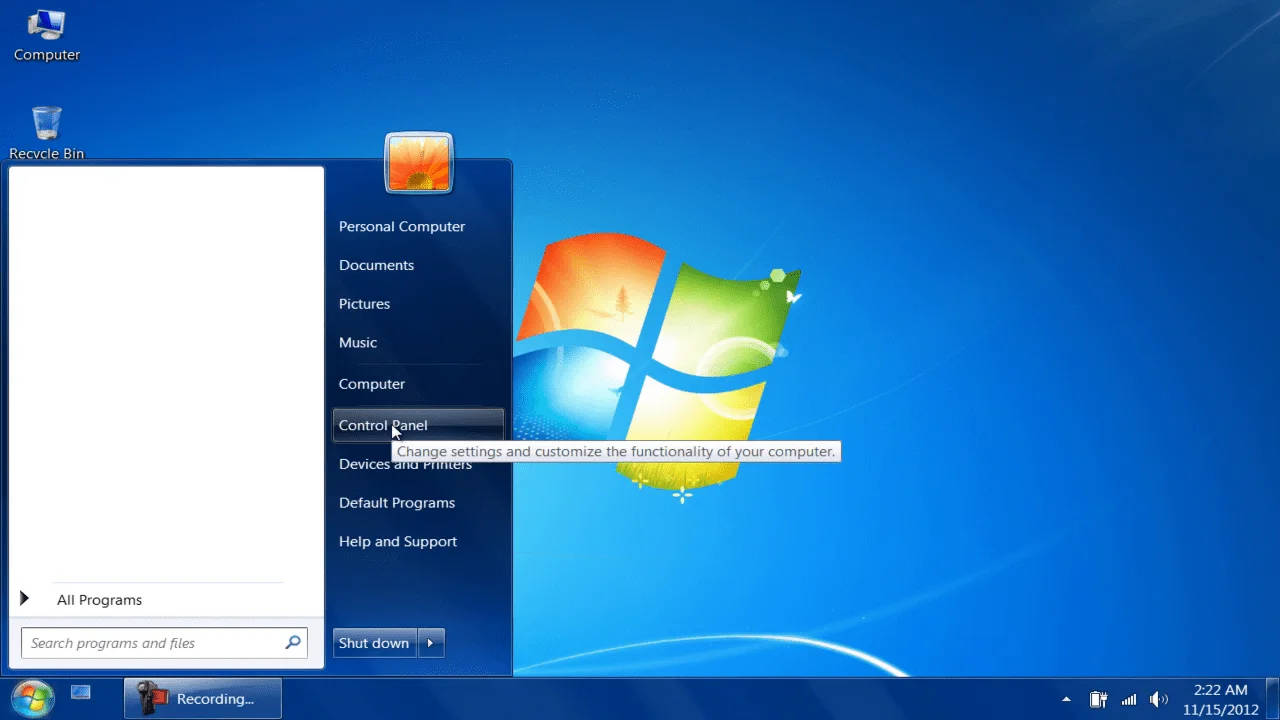Open Music from the Start menu

[x=418, y=343]
